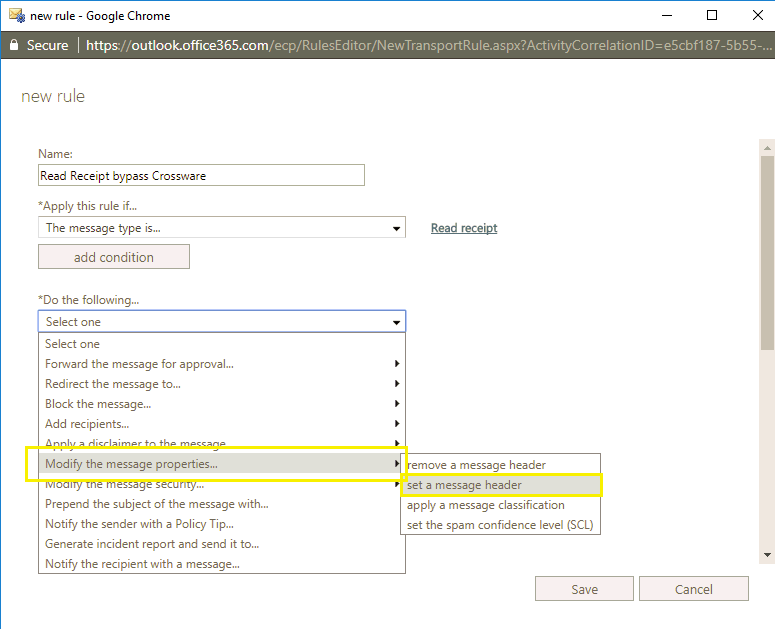This screenshot has width=775, height=629.
Task: Expand arrow beside 'Forward the message for approval'
Action: click(396, 364)
